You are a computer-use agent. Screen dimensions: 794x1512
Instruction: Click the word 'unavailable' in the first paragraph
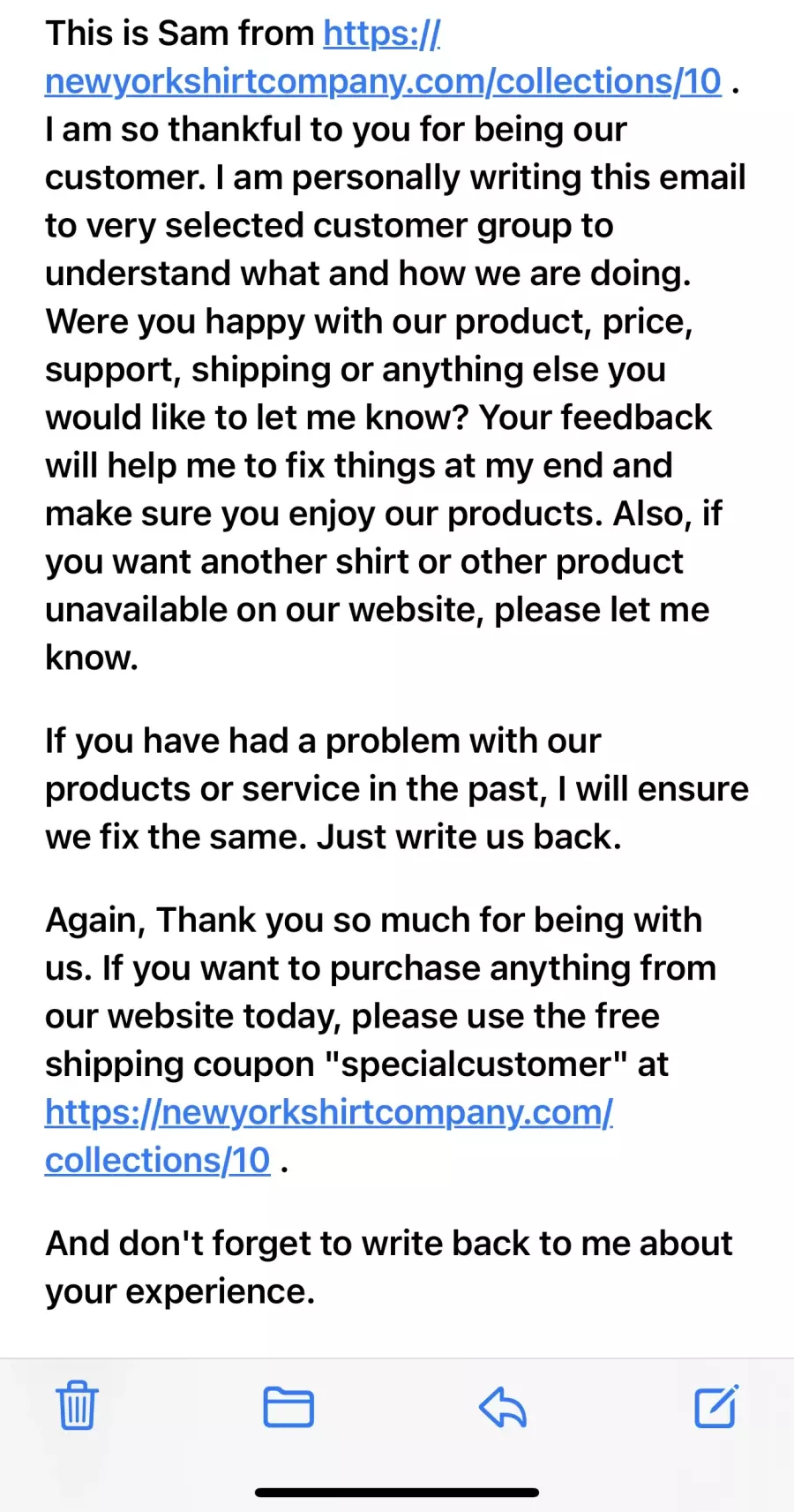click(136, 610)
